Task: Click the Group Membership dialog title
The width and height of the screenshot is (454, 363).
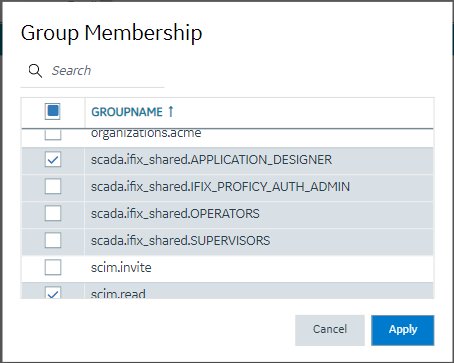Action: pyautogui.click(x=111, y=34)
